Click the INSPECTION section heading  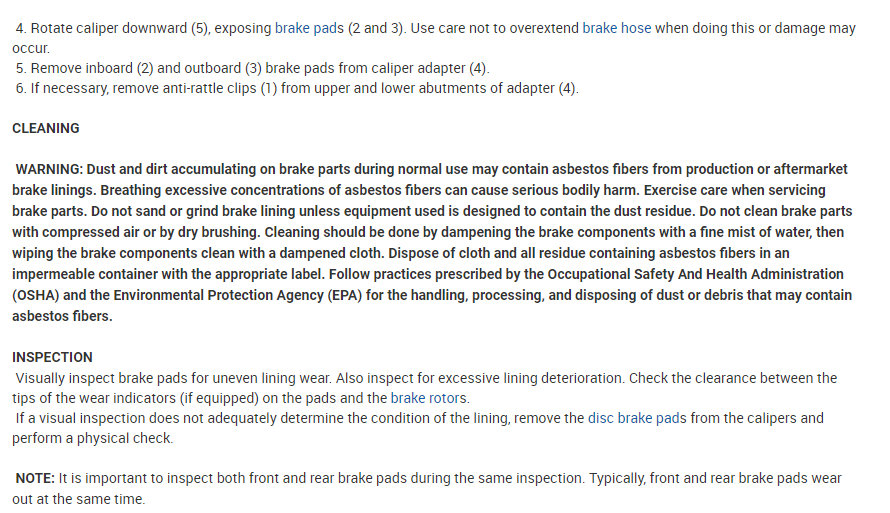coord(52,357)
